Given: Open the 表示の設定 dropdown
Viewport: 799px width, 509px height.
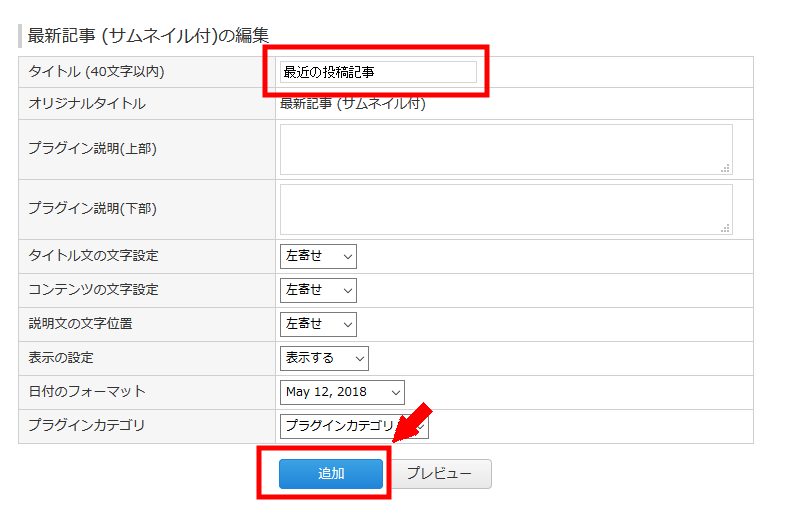Looking at the screenshot, I should click(x=324, y=358).
